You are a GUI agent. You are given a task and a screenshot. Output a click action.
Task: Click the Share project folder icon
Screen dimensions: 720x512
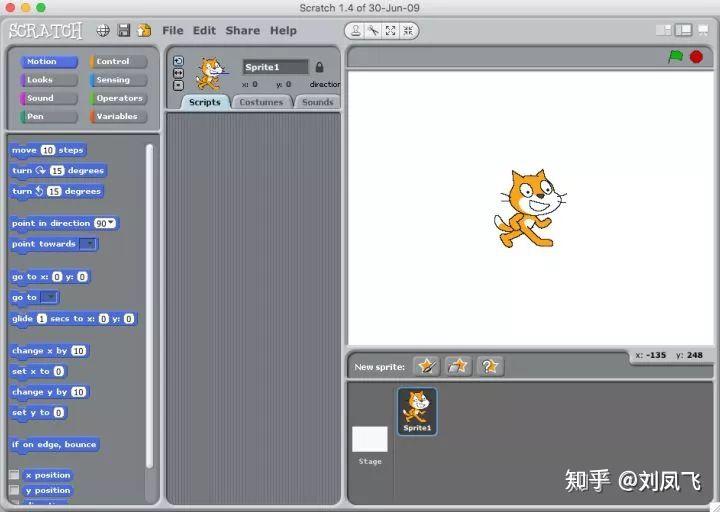(144, 31)
